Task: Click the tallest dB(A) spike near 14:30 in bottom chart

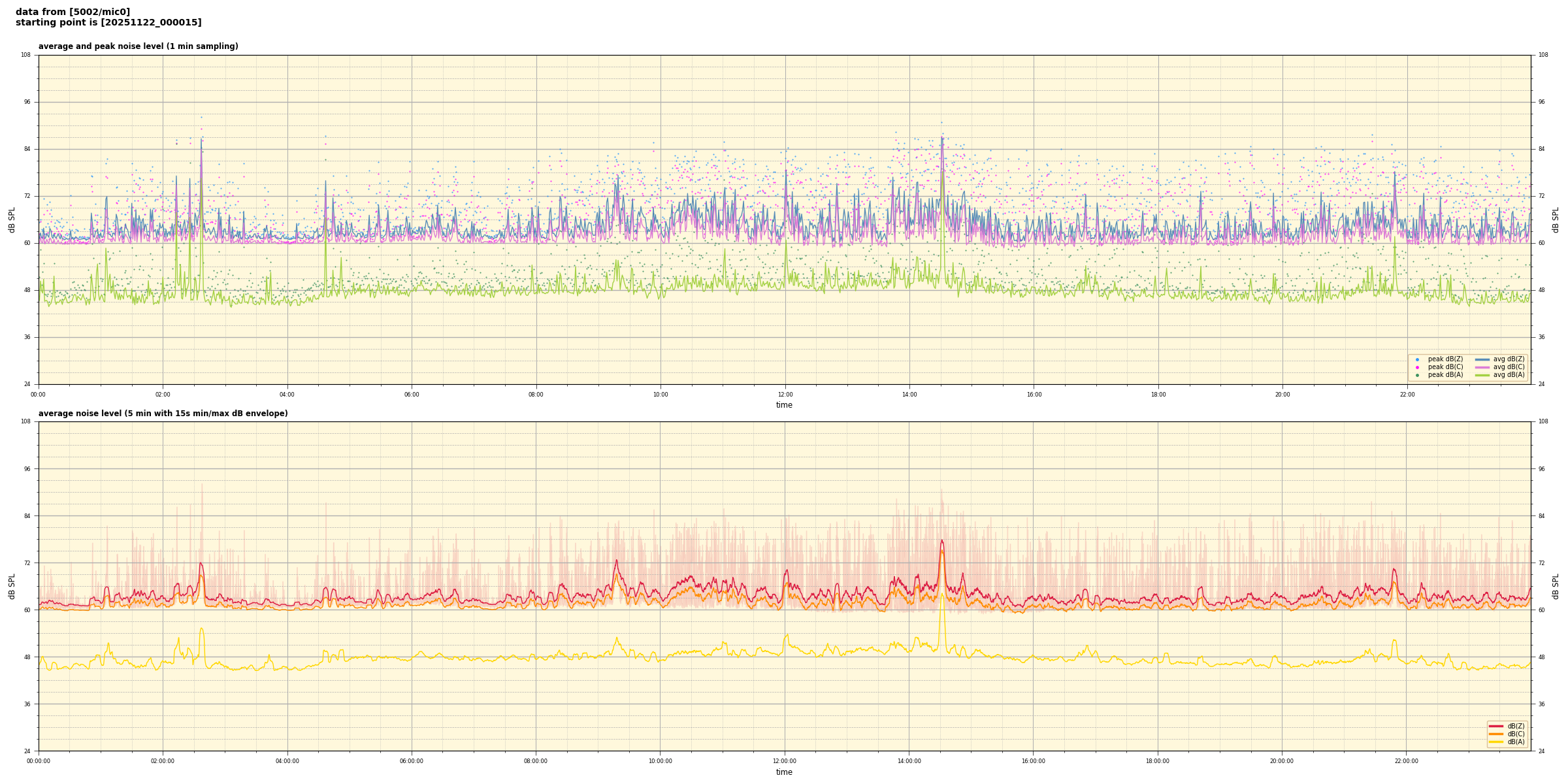Action: (x=942, y=596)
